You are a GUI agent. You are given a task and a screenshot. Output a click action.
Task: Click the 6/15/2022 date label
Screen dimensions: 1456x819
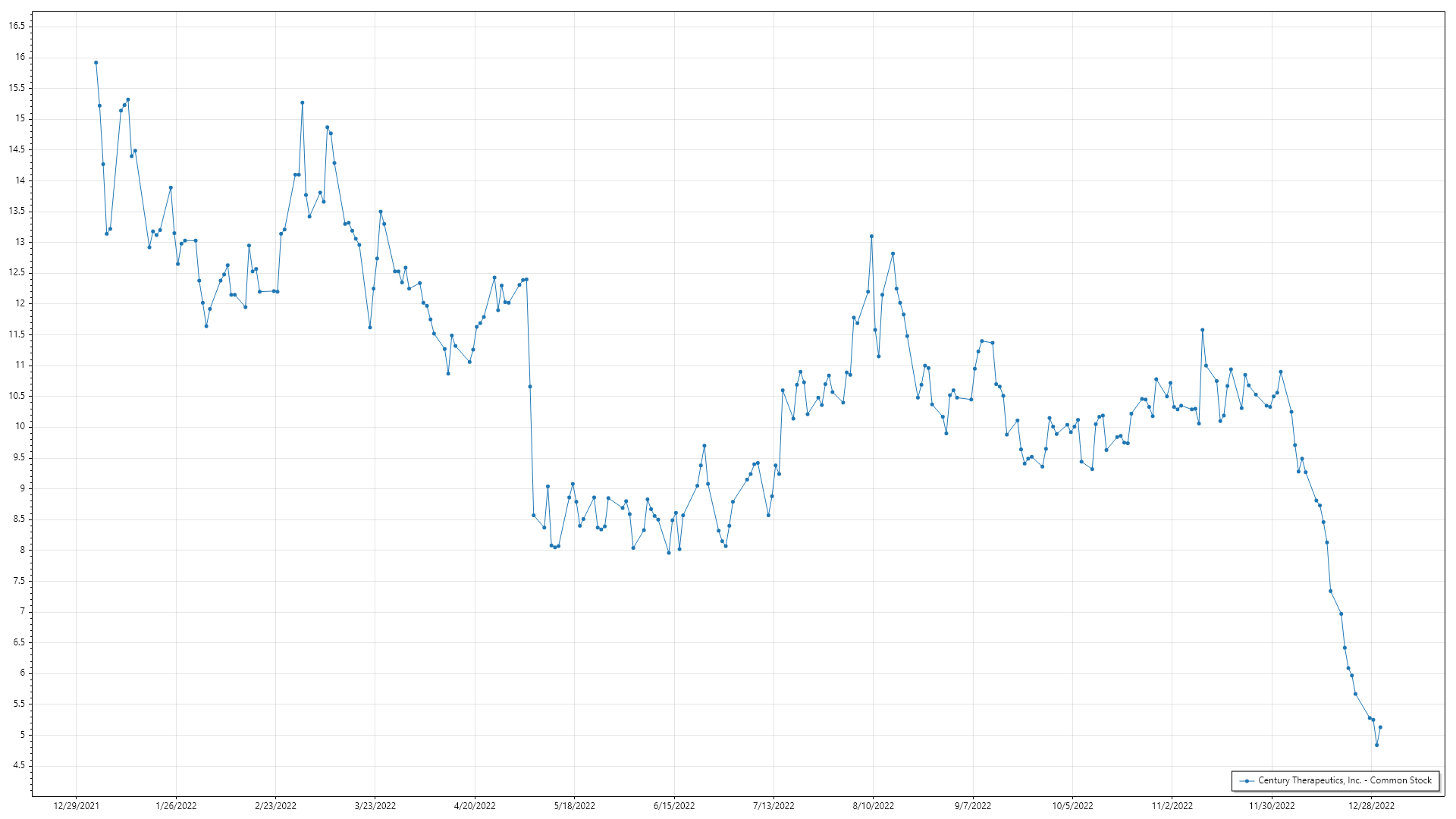[674, 806]
